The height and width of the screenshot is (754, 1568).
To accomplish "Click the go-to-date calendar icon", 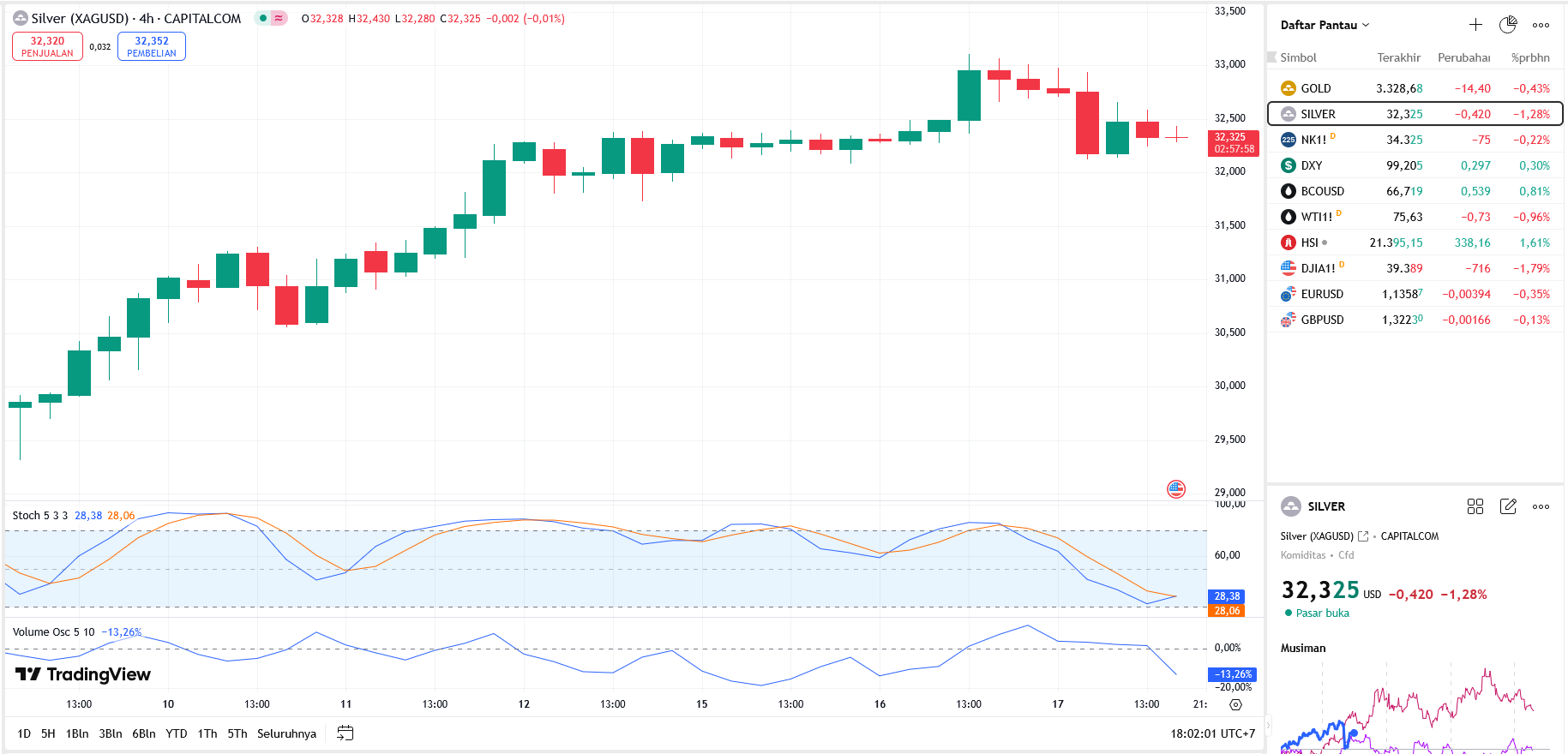I will [345, 733].
